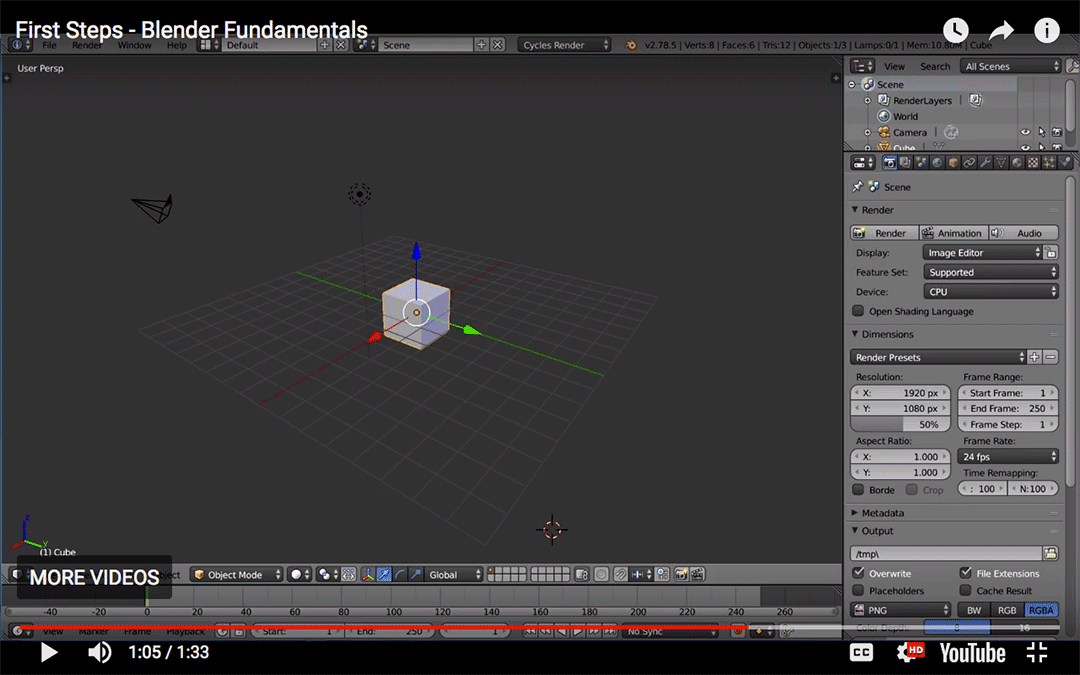Toggle Camera visibility eye in outliner
This screenshot has height=675, width=1080.
pos(1026,132)
